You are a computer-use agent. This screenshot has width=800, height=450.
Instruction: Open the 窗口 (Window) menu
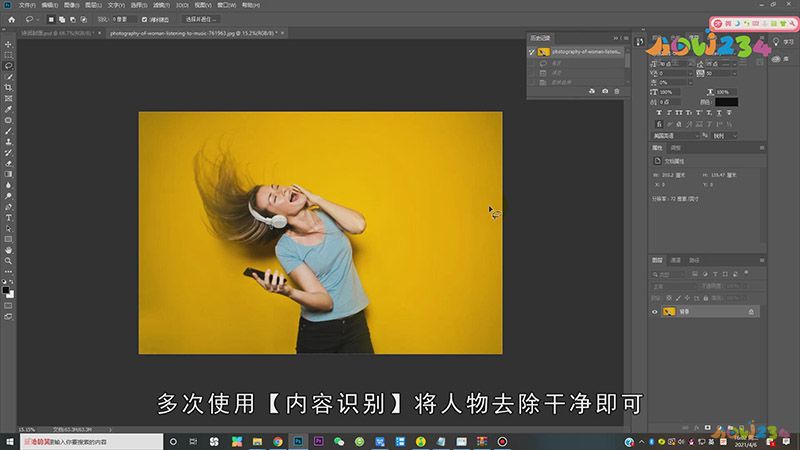coord(227,5)
